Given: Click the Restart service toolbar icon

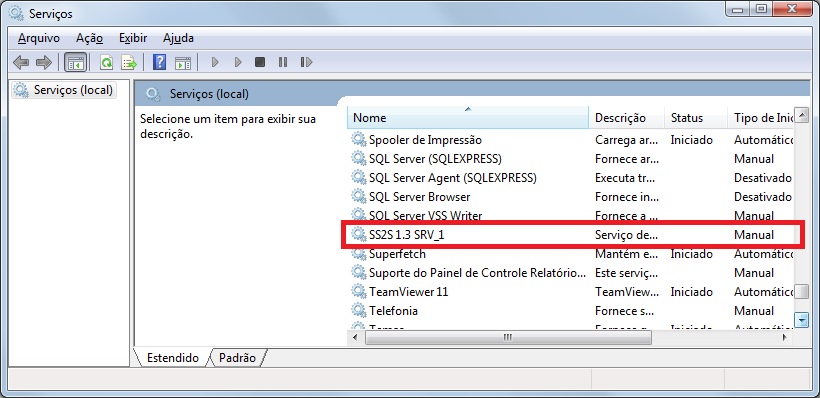Looking at the screenshot, I should (x=306, y=63).
